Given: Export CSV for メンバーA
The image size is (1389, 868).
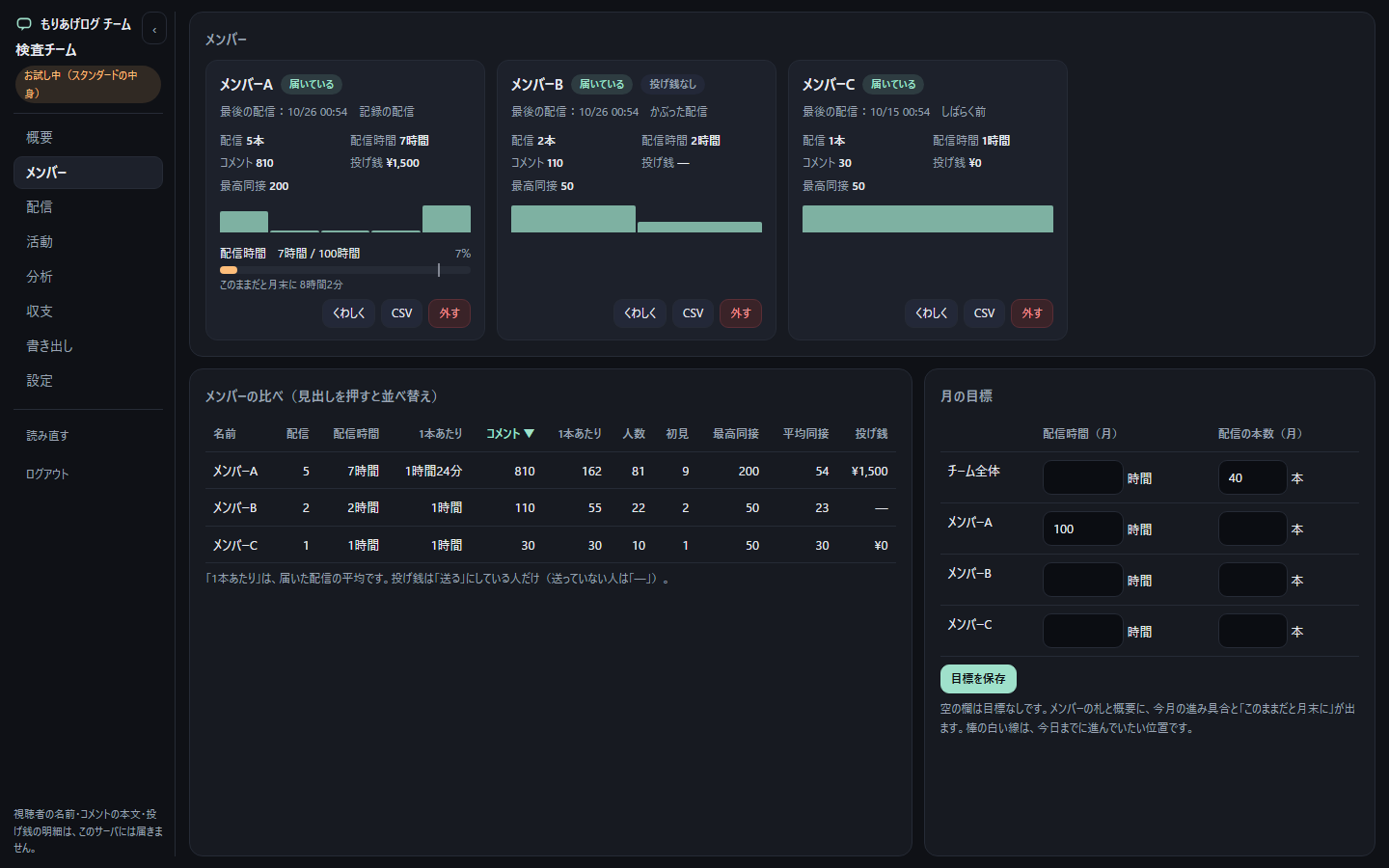Looking at the screenshot, I should click(402, 313).
